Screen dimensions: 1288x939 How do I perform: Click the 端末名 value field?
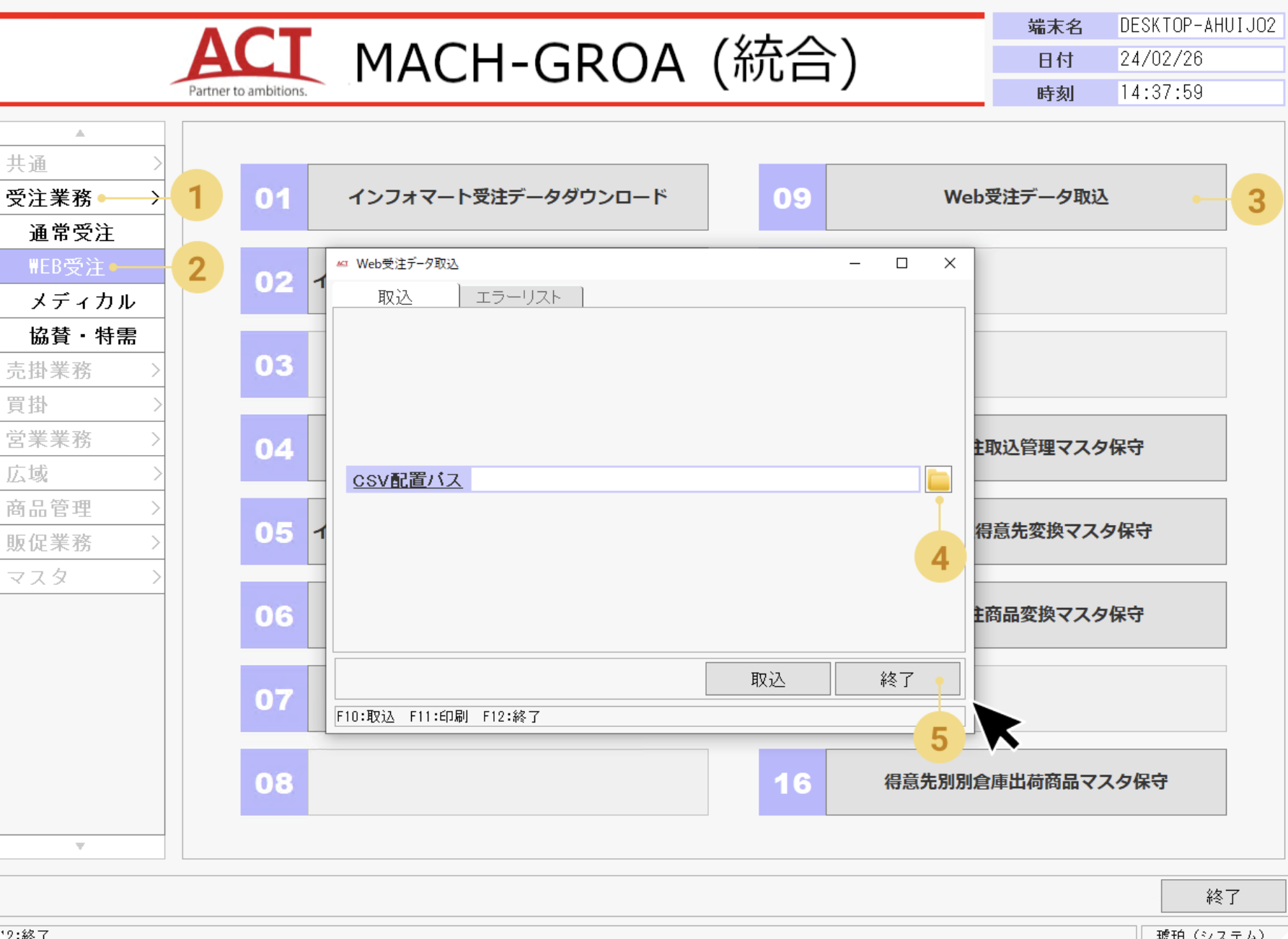tap(1199, 26)
